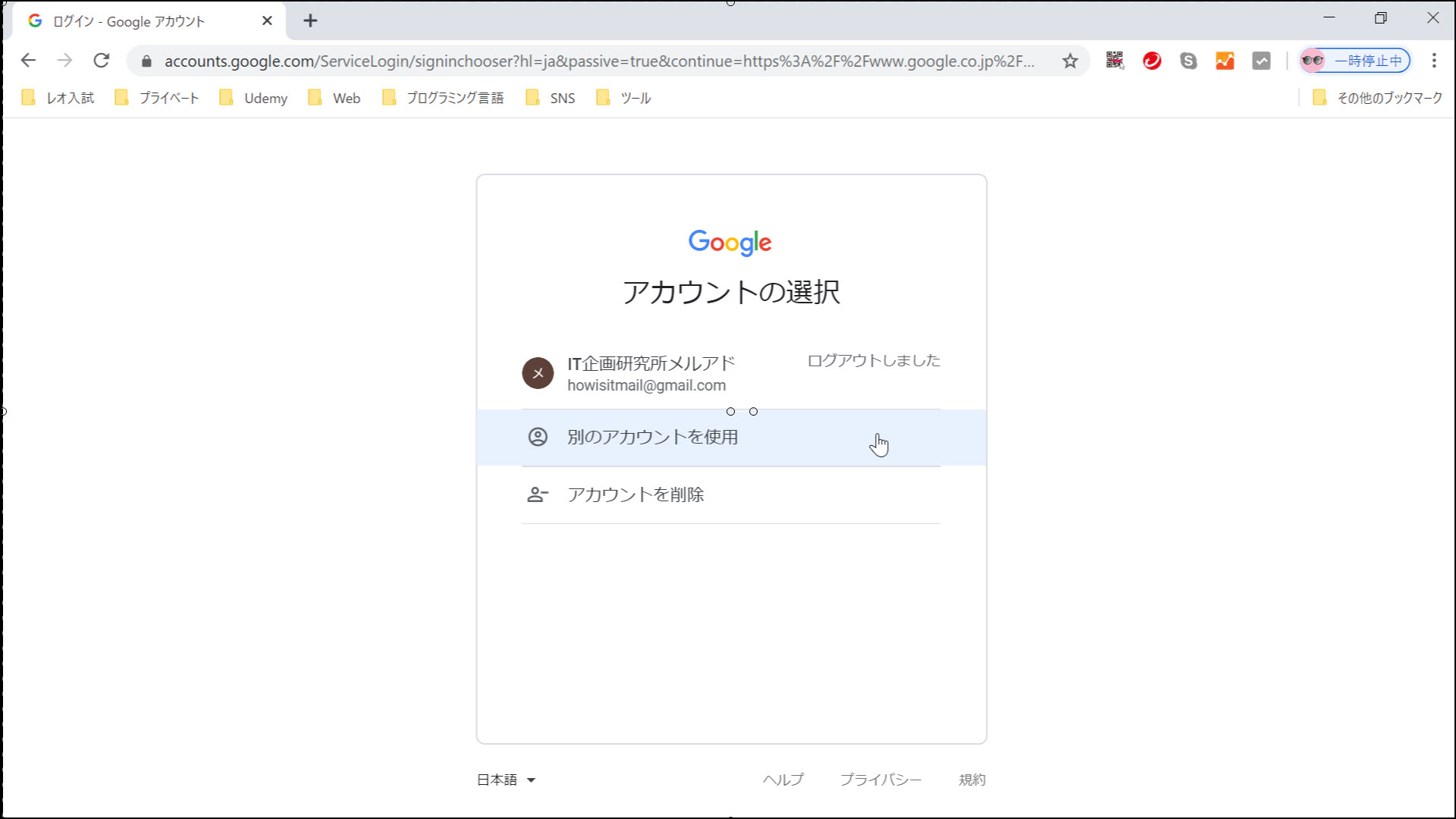Choose the IT企画研究所メルアド account
The image size is (1456, 819).
pyautogui.click(x=731, y=373)
